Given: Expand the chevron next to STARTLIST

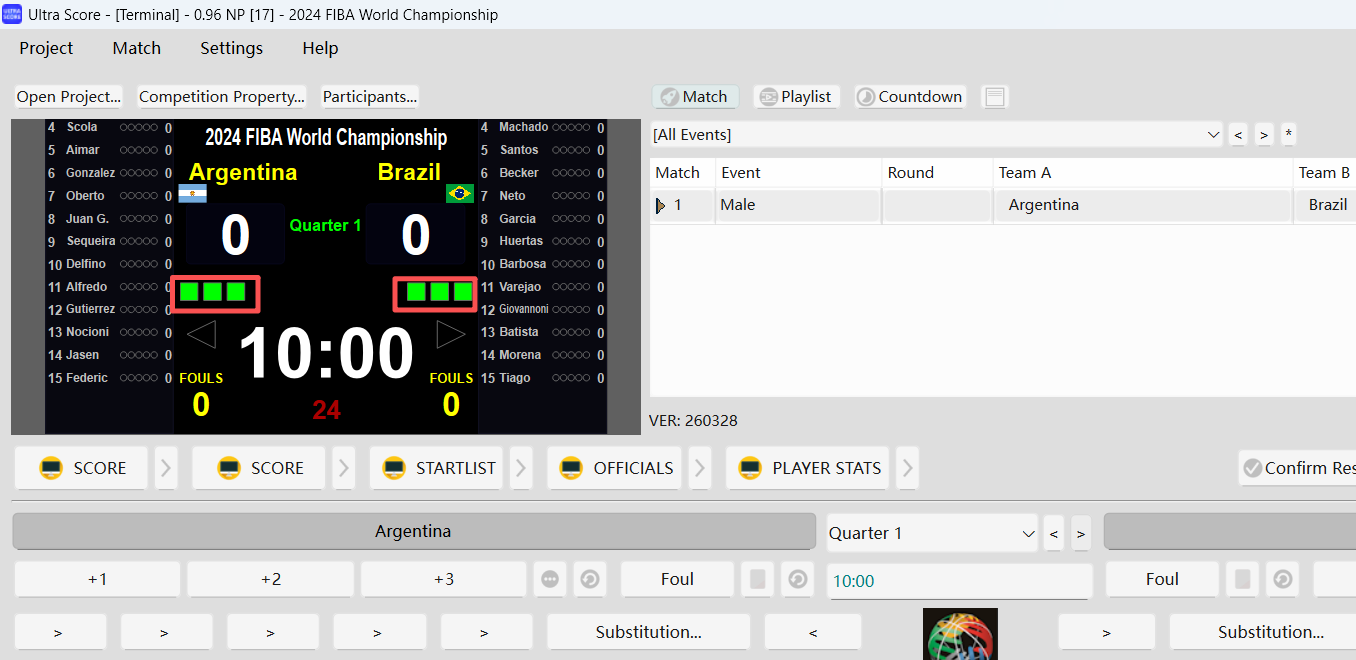Looking at the screenshot, I should pyautogui.click(x=521, y=468).
